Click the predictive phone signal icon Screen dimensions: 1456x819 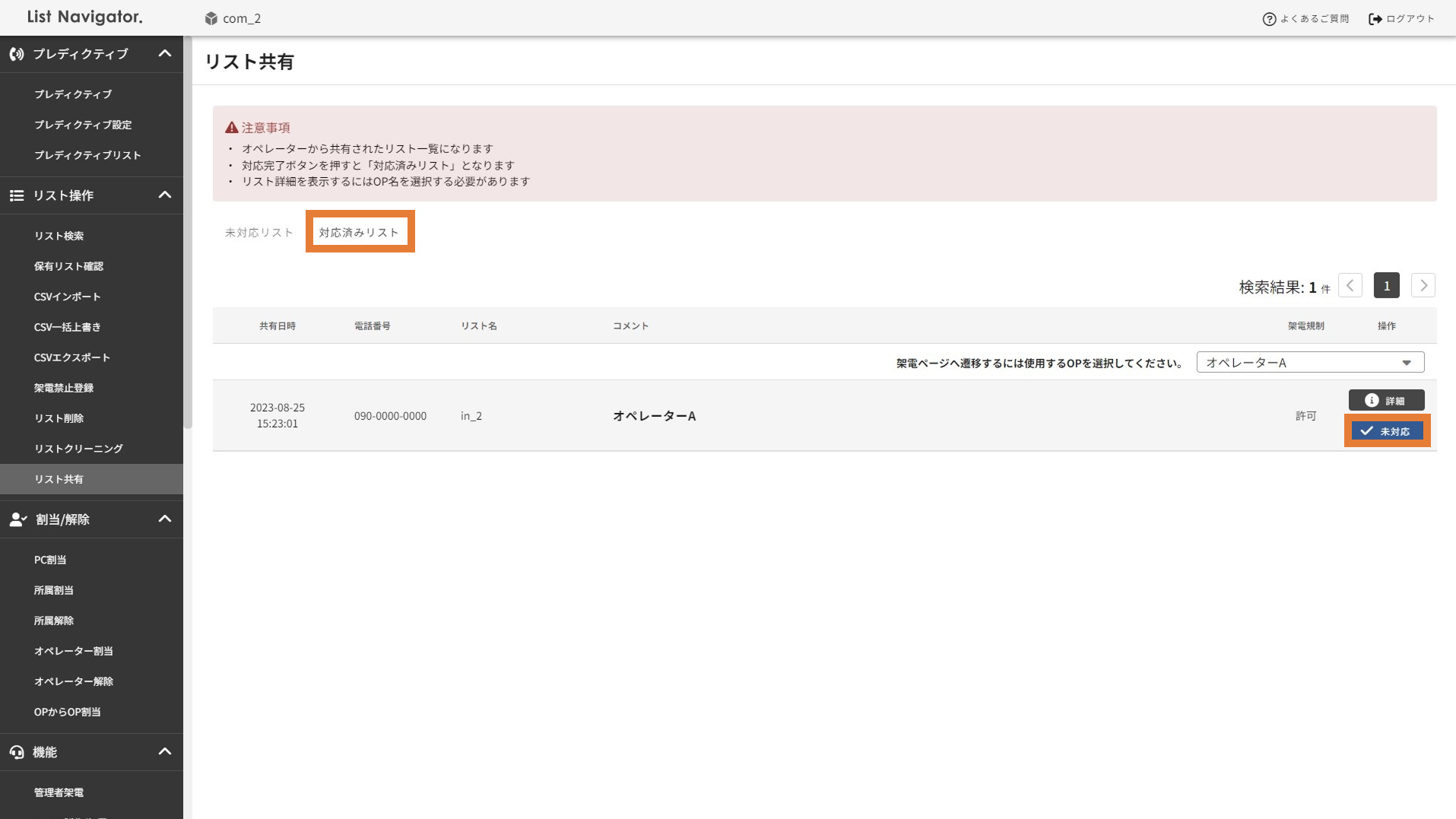(17, 54)
